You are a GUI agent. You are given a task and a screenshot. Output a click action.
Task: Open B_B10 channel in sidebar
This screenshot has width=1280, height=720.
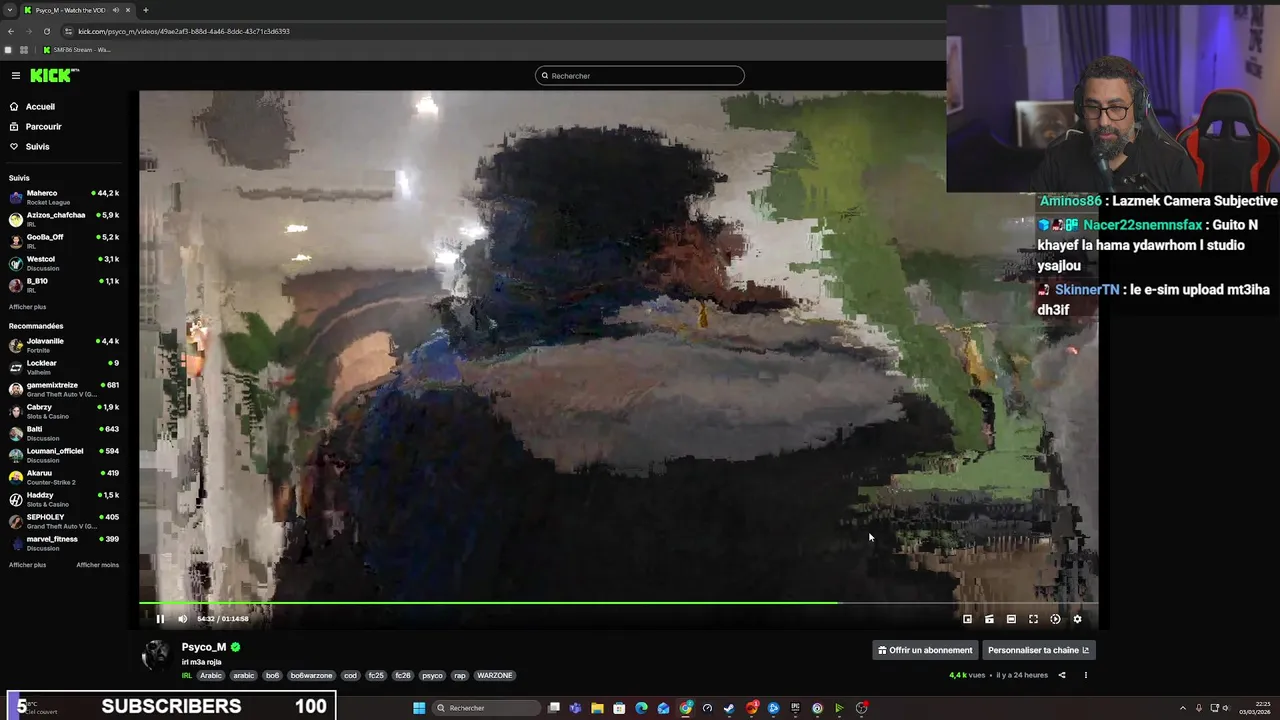[x=64, y=285]
